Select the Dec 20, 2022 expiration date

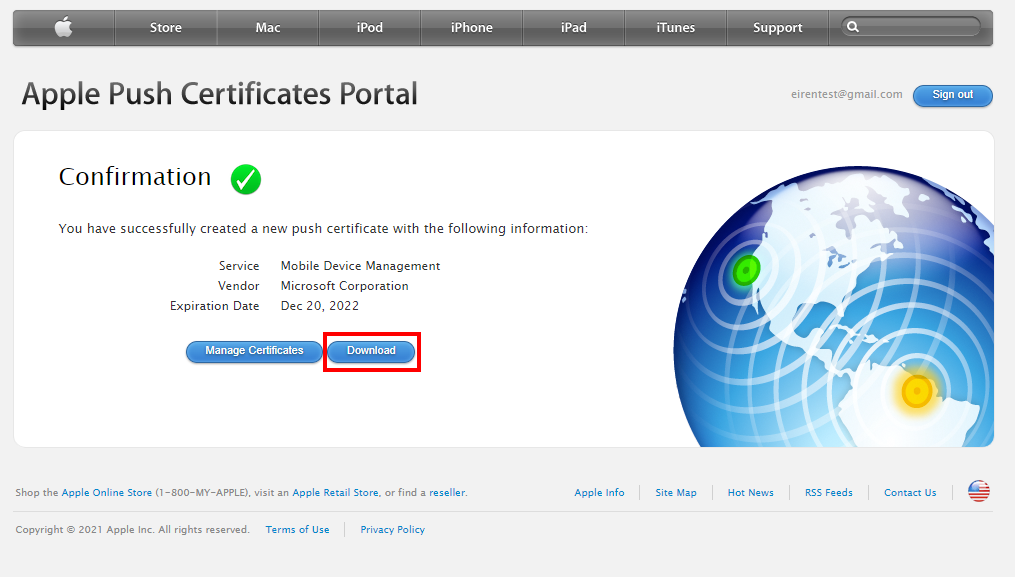tap(320, 306)
